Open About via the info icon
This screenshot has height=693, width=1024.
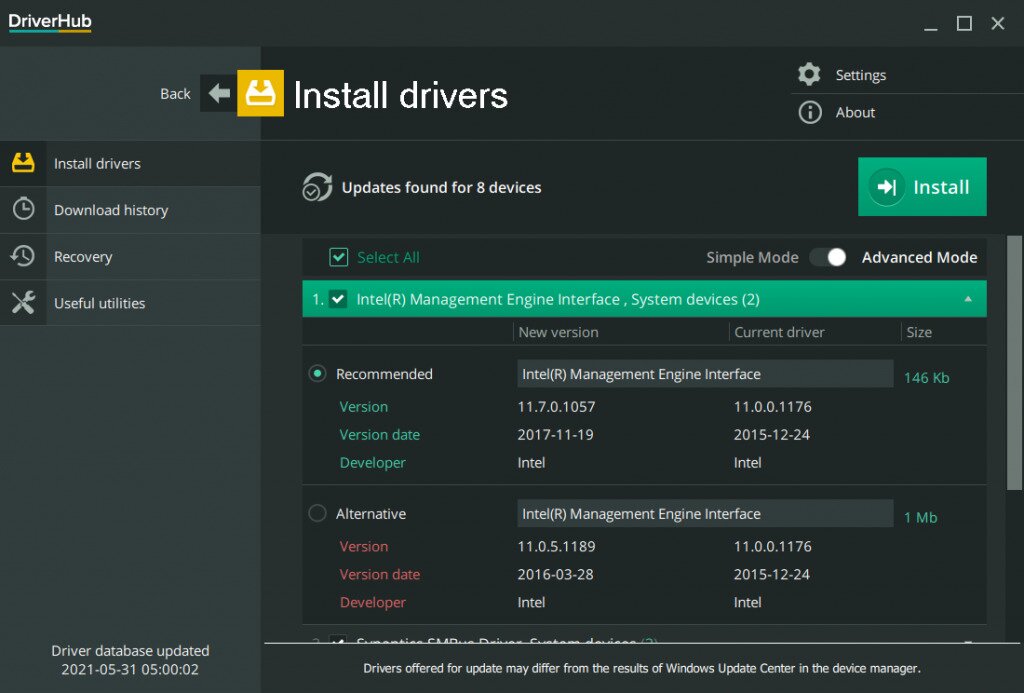tap(810, 112)
